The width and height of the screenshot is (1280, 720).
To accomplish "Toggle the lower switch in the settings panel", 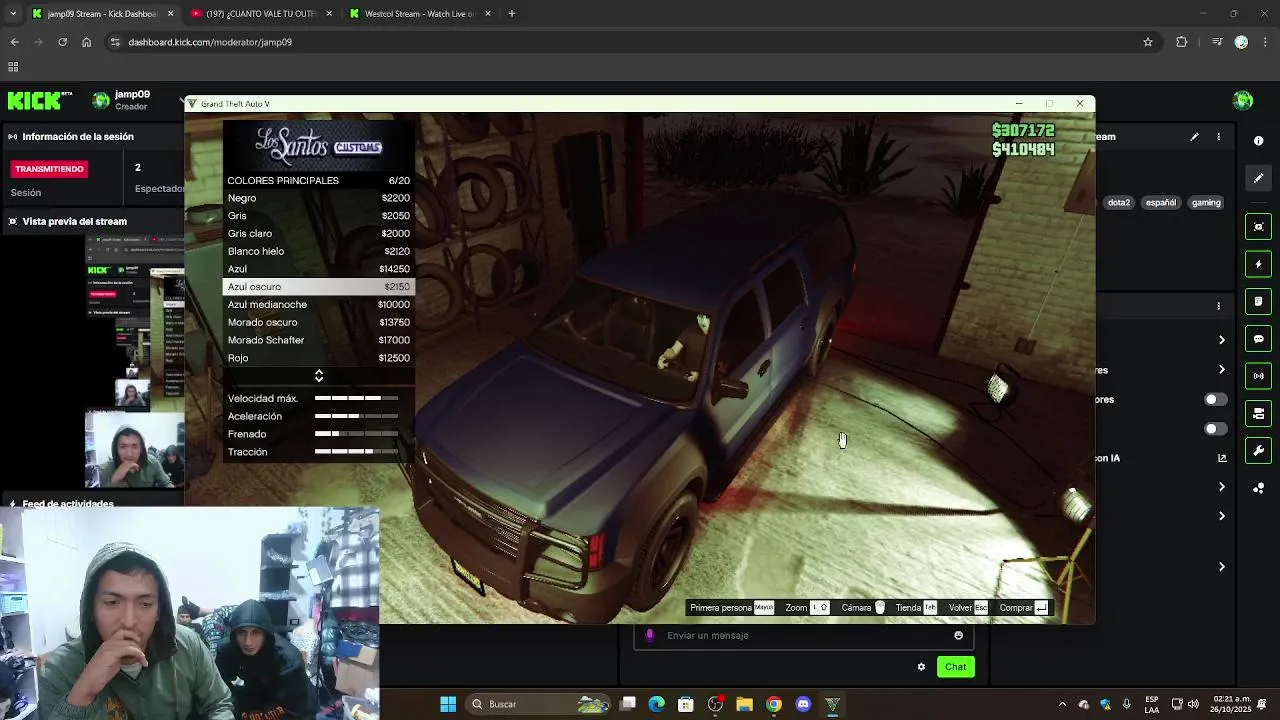I will (1215, 429).
